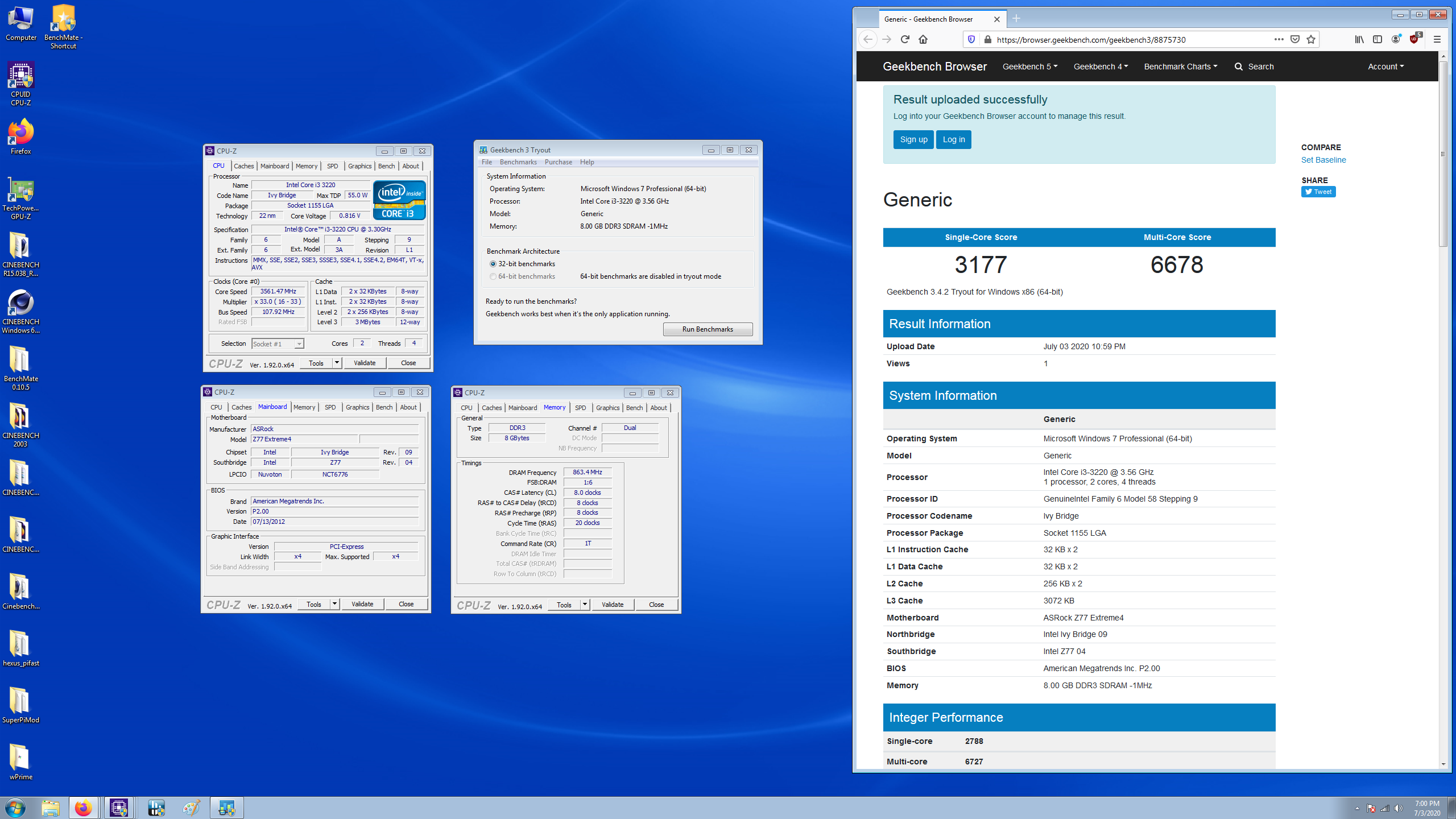Open the Paint taskbar icon
Screen dimensions: 1456x819
[x=192, y=808]
